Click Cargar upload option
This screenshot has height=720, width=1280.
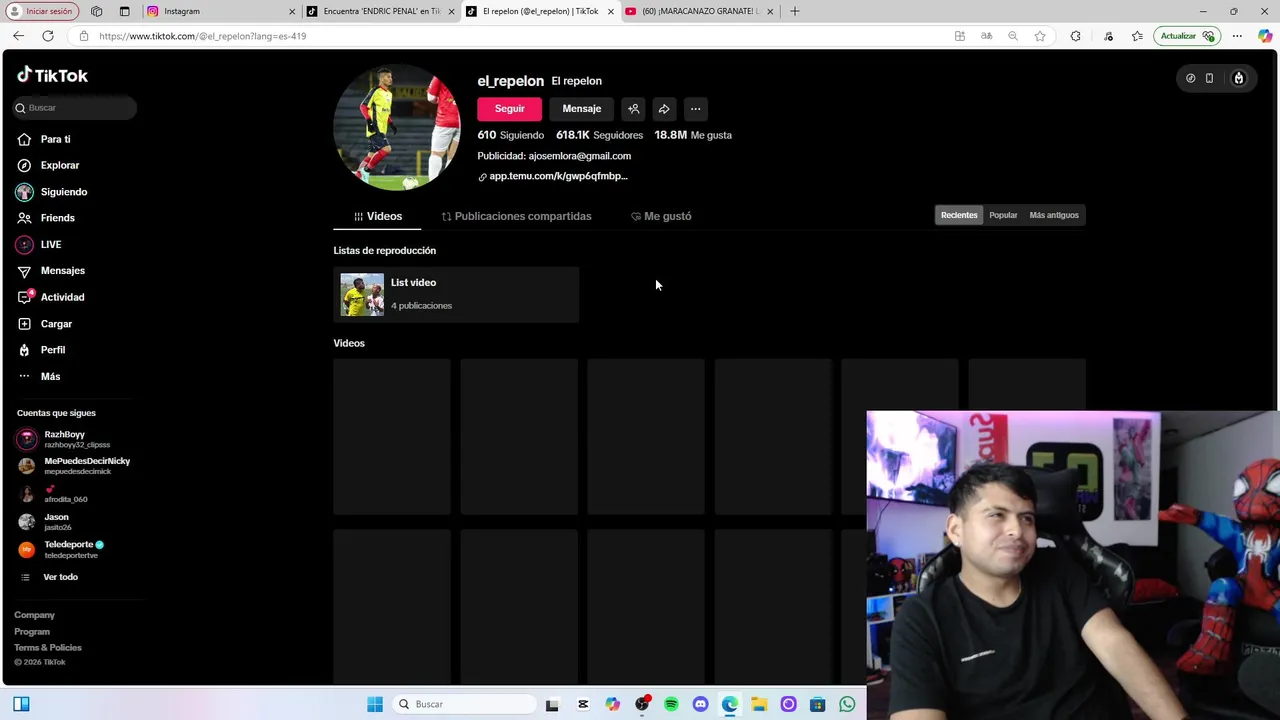point(45,324)
